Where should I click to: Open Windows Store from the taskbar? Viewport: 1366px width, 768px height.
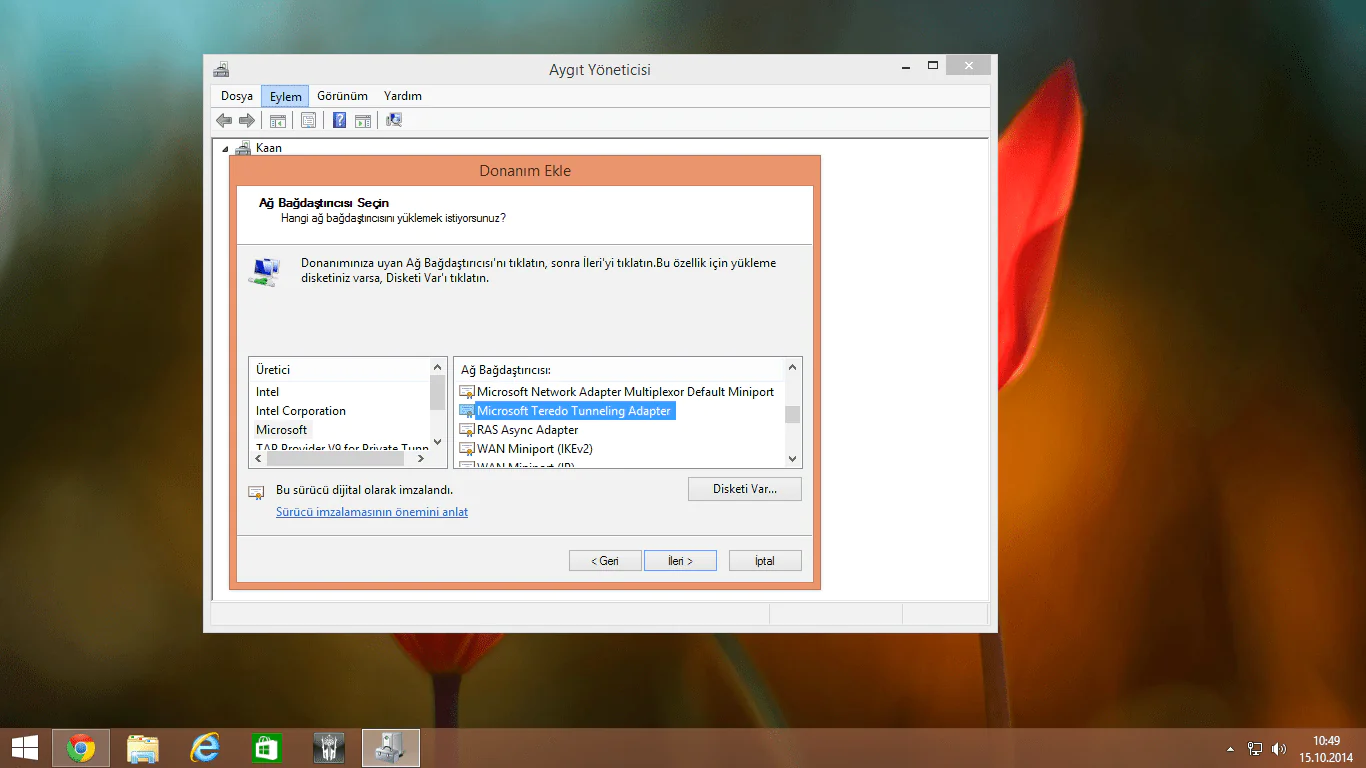(267, 748)
